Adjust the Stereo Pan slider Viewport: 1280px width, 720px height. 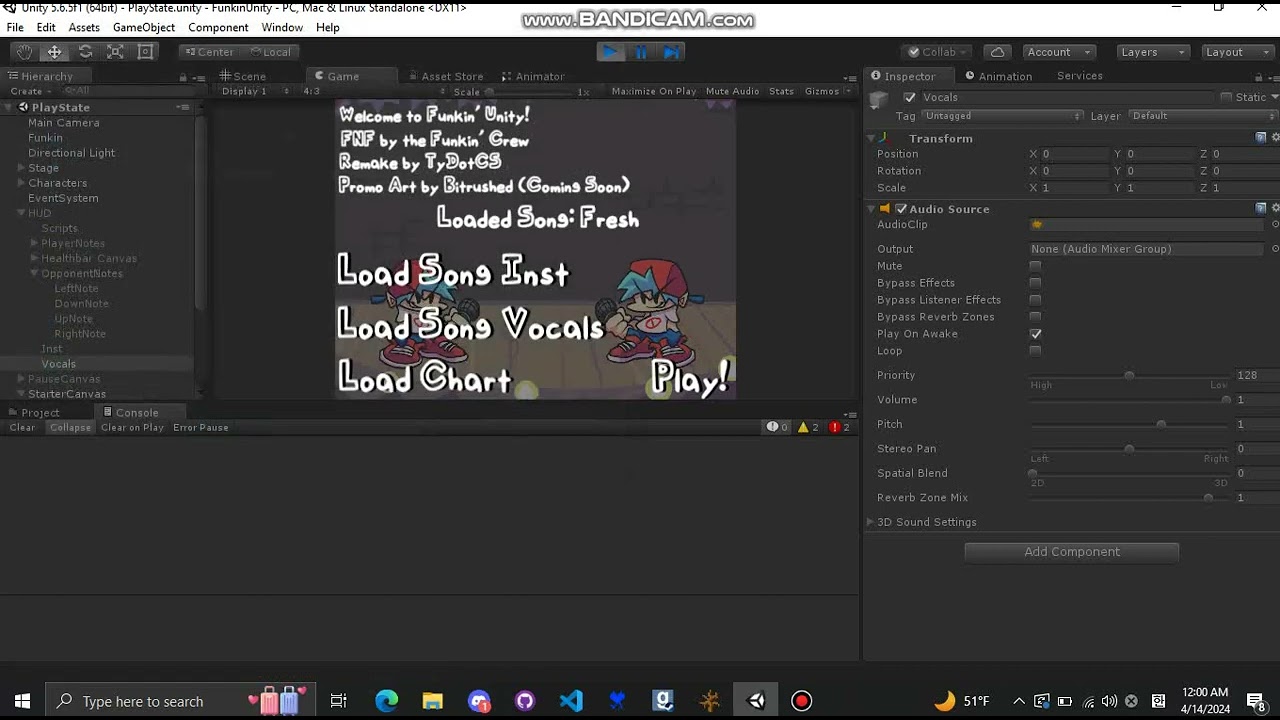(1130, 449)
